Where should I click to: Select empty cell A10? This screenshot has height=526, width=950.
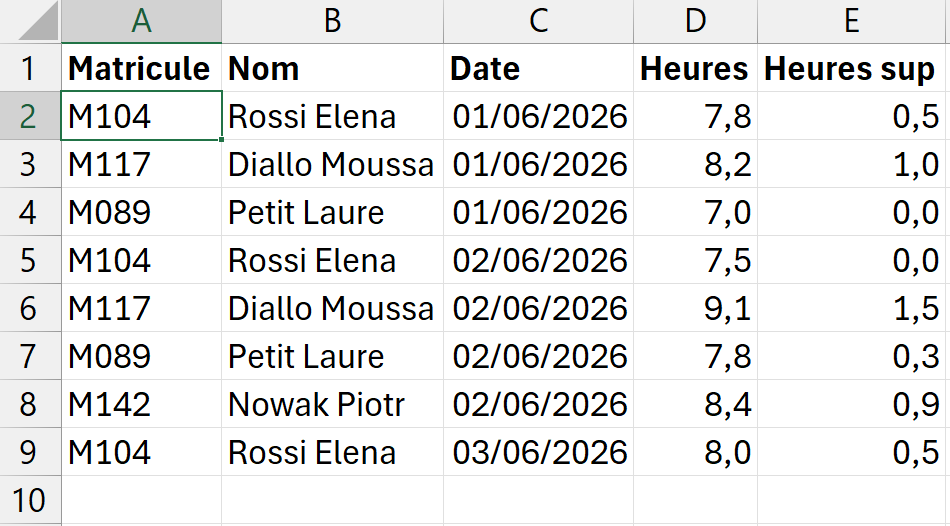click(141, 500)
